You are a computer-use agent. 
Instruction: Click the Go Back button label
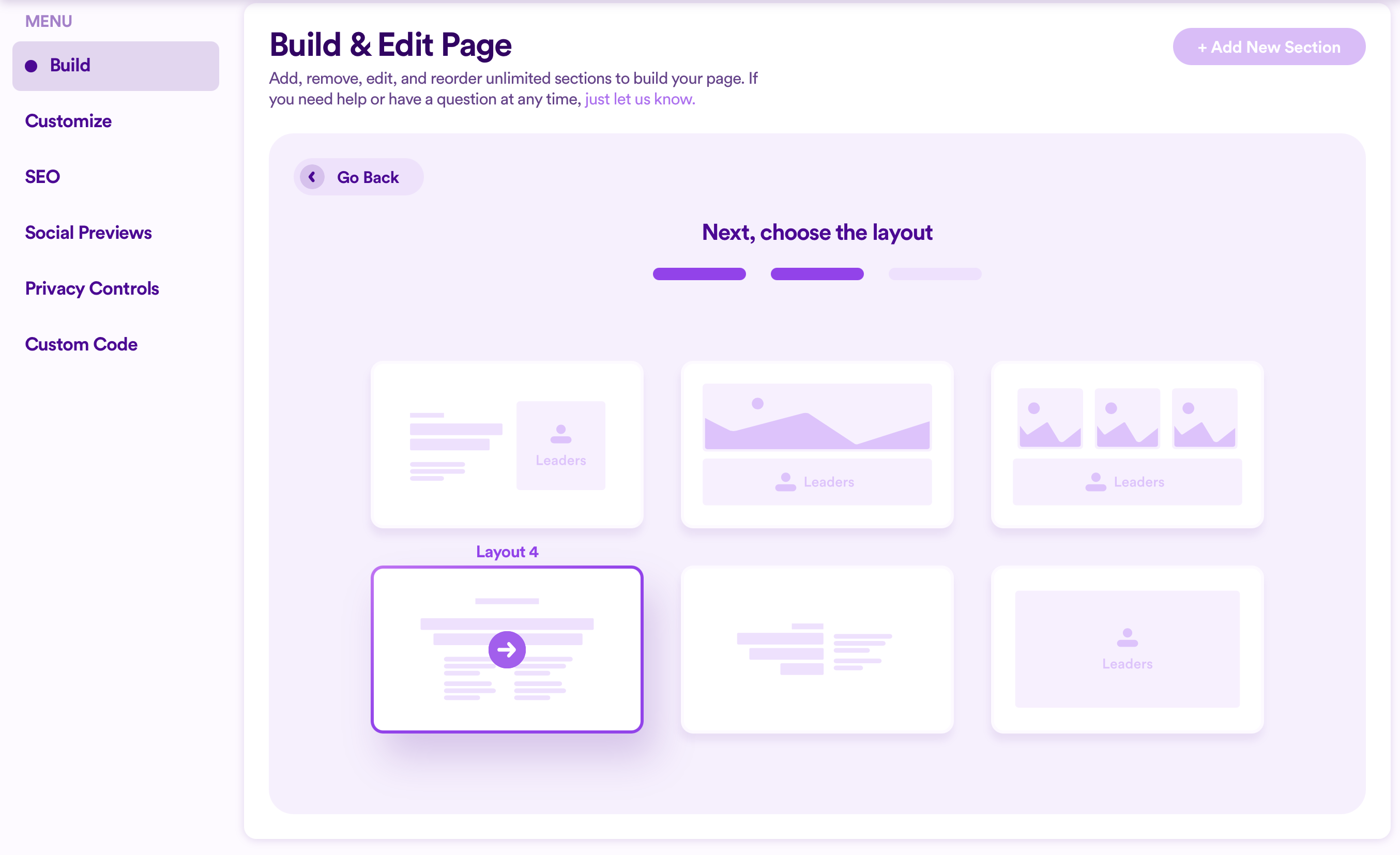coord(368,177)
